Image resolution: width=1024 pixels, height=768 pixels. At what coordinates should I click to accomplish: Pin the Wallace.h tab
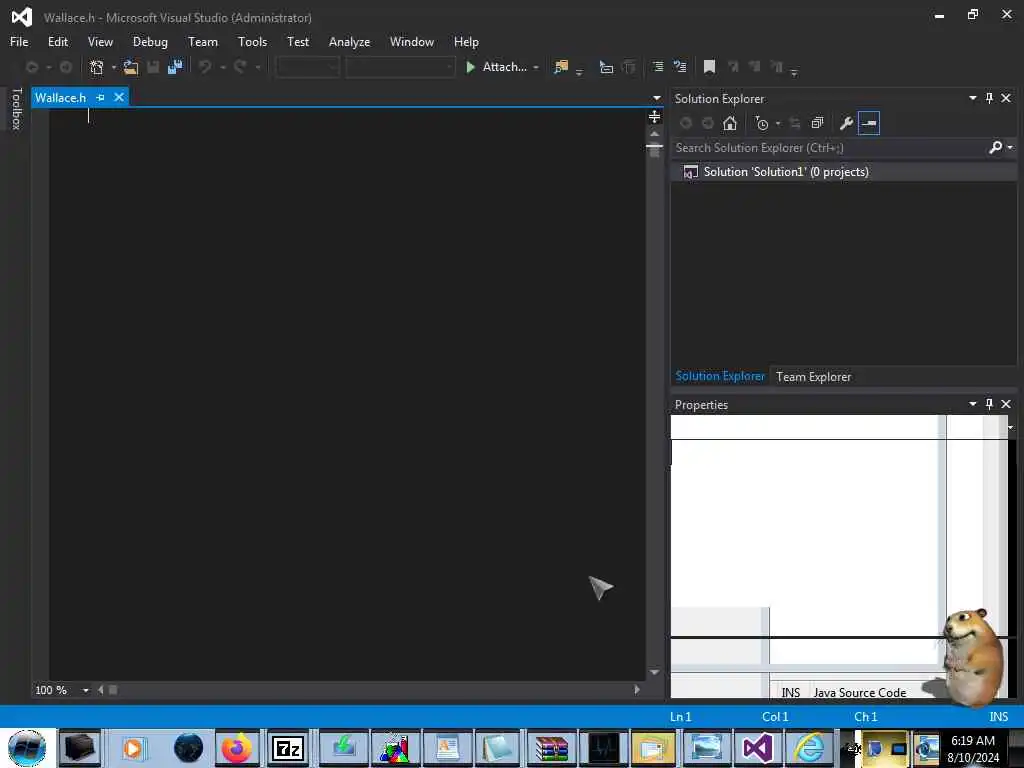(101, 97)
